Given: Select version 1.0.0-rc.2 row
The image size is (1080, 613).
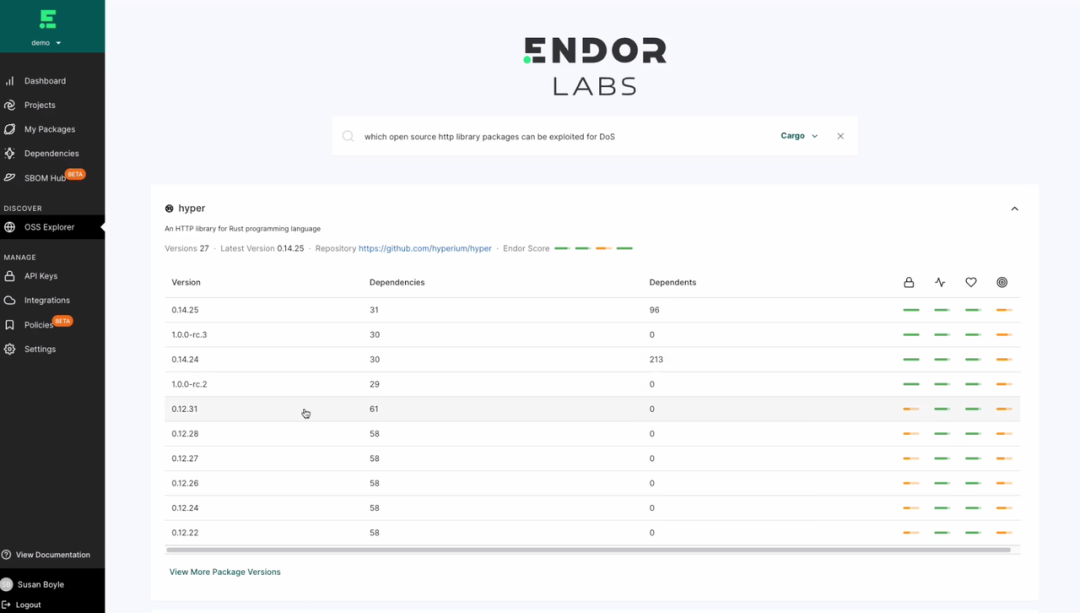Looking at the screenshot, I should [x=592, y=384].
